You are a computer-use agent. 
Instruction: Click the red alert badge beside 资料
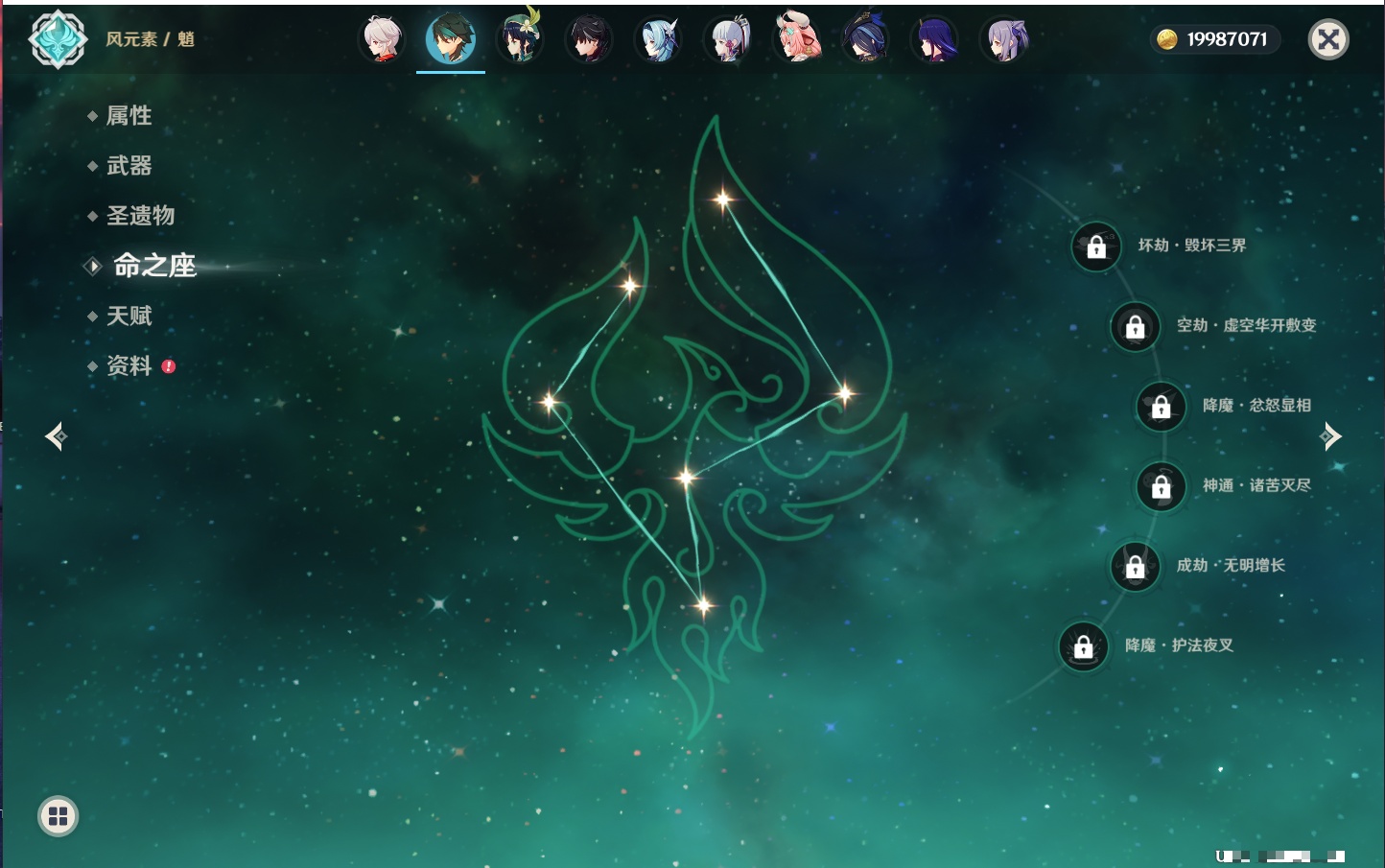pos(169,366)
